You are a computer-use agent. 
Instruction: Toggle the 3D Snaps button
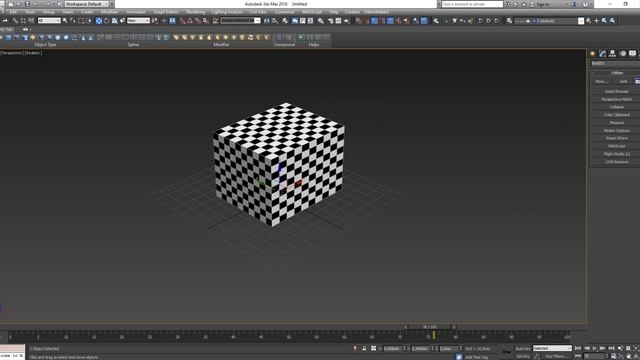[x=182, y=20]
